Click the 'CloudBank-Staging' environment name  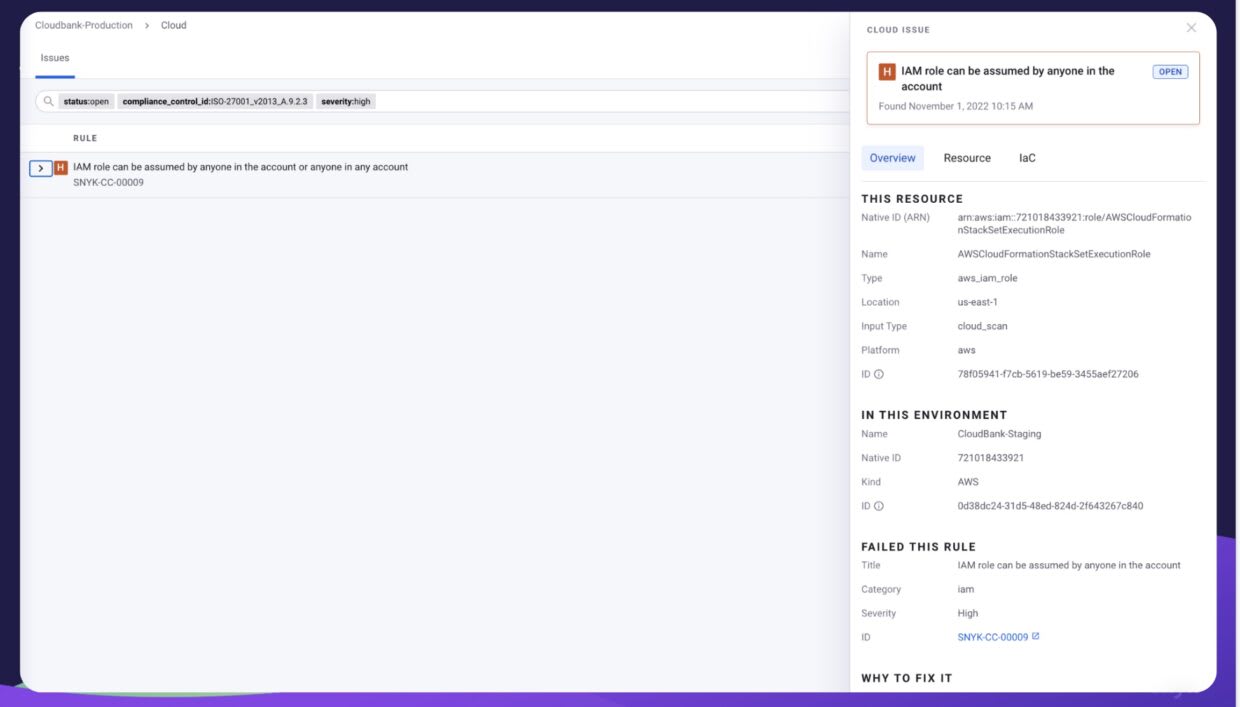[999, 434]
